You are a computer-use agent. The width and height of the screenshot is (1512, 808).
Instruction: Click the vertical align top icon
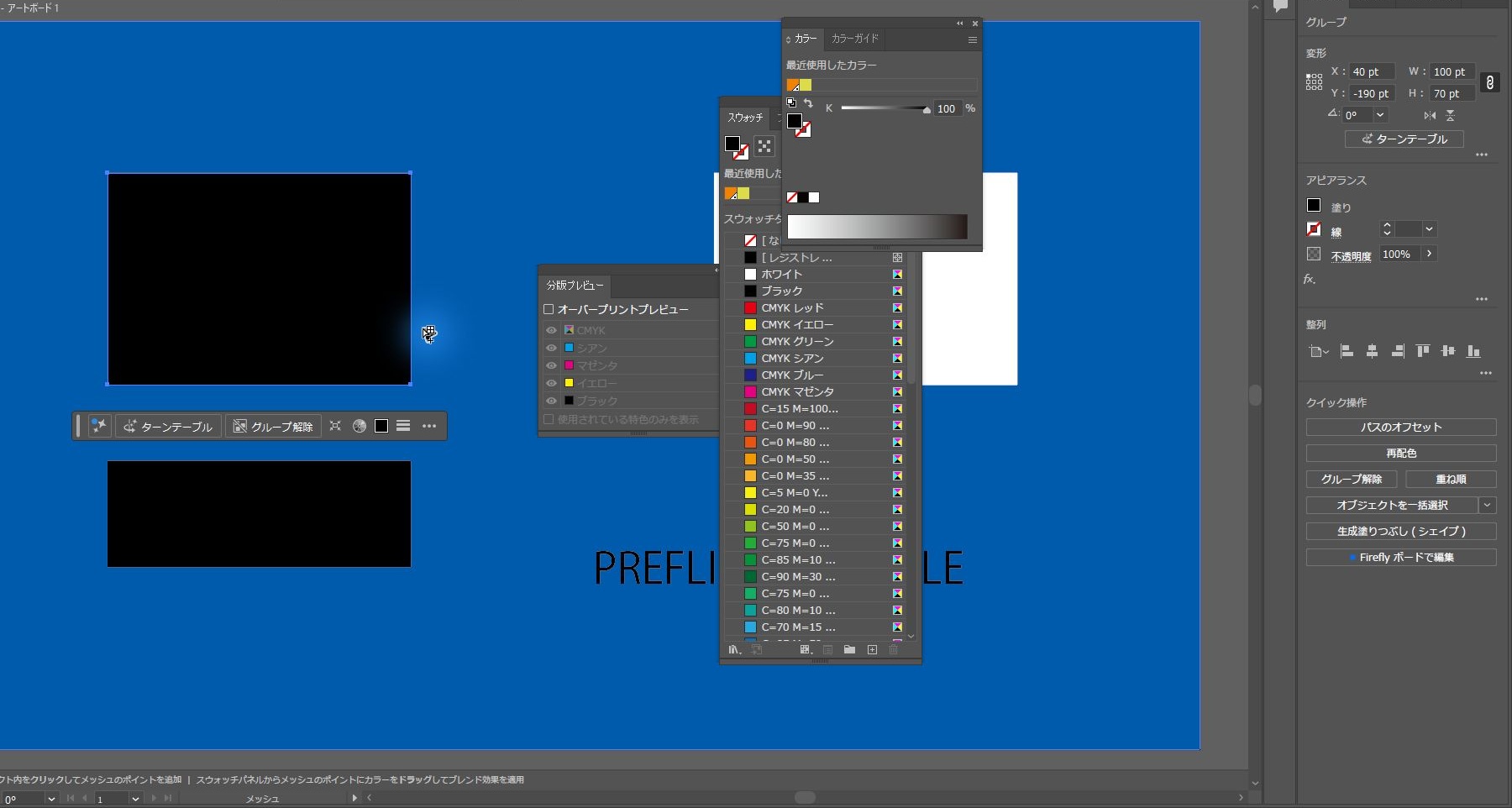click(x=1422, y=351)
